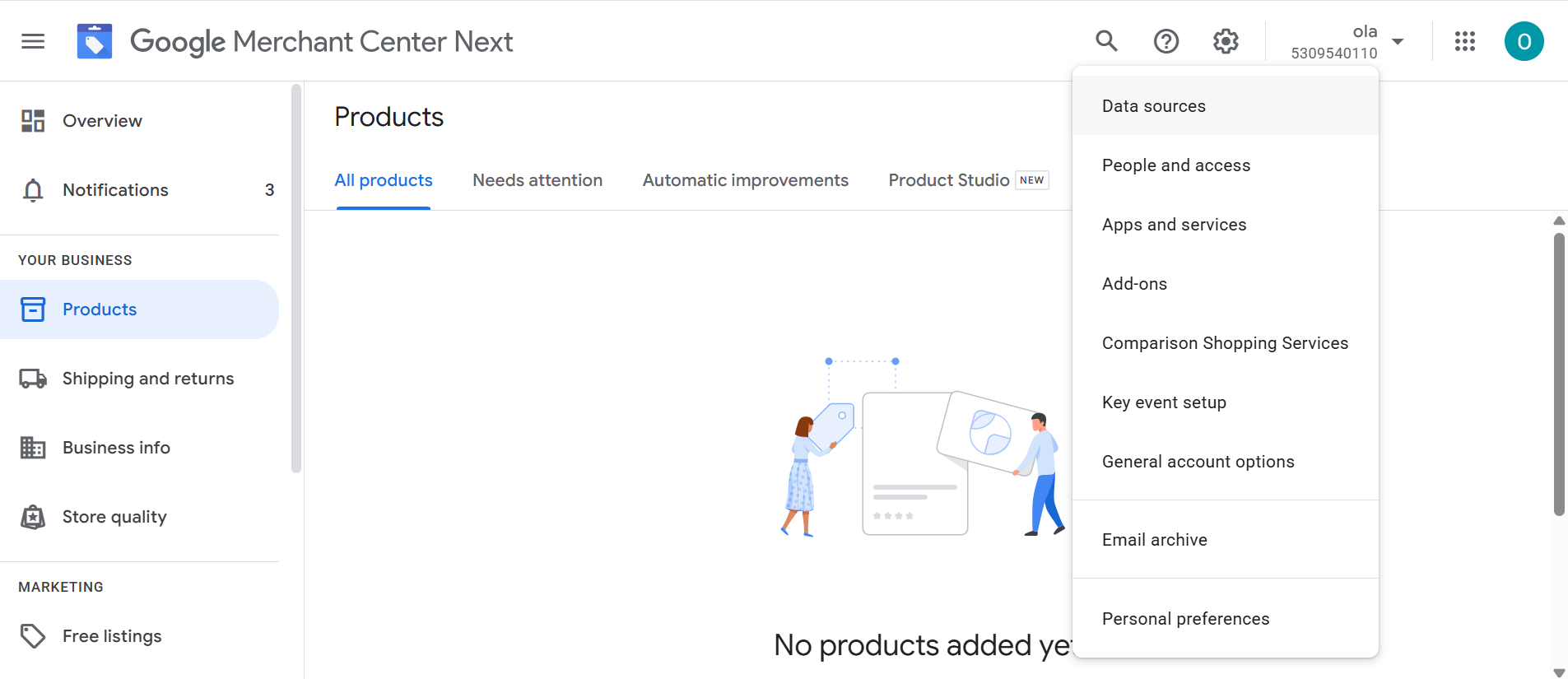Choose Apps and services menu item
This screenshot has height=679, width=1568.
coord(1226,225)
